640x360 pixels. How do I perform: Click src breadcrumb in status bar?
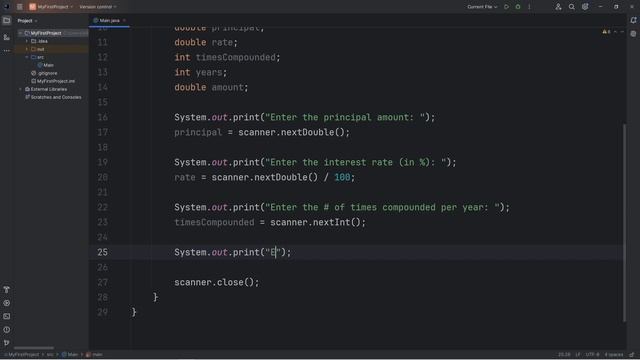[x=50, y=355]
